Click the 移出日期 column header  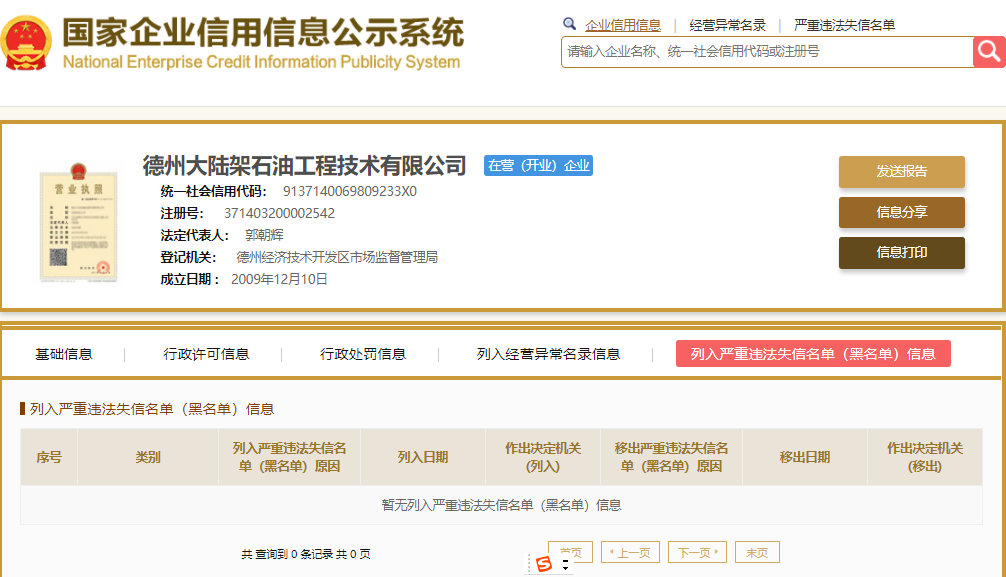coord(805,457)
